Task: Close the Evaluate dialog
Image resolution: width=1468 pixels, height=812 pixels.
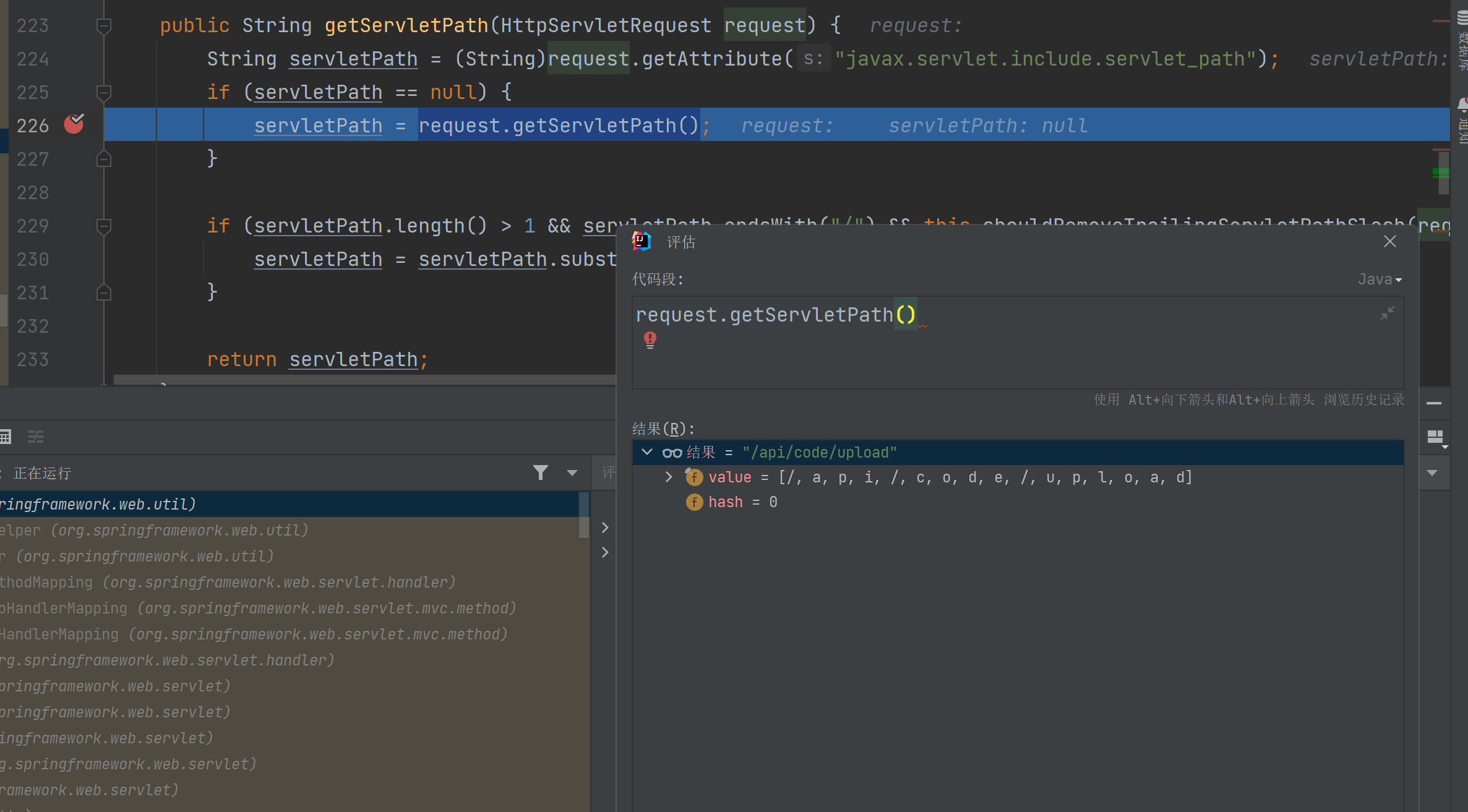Action: tap(1389, 242)
